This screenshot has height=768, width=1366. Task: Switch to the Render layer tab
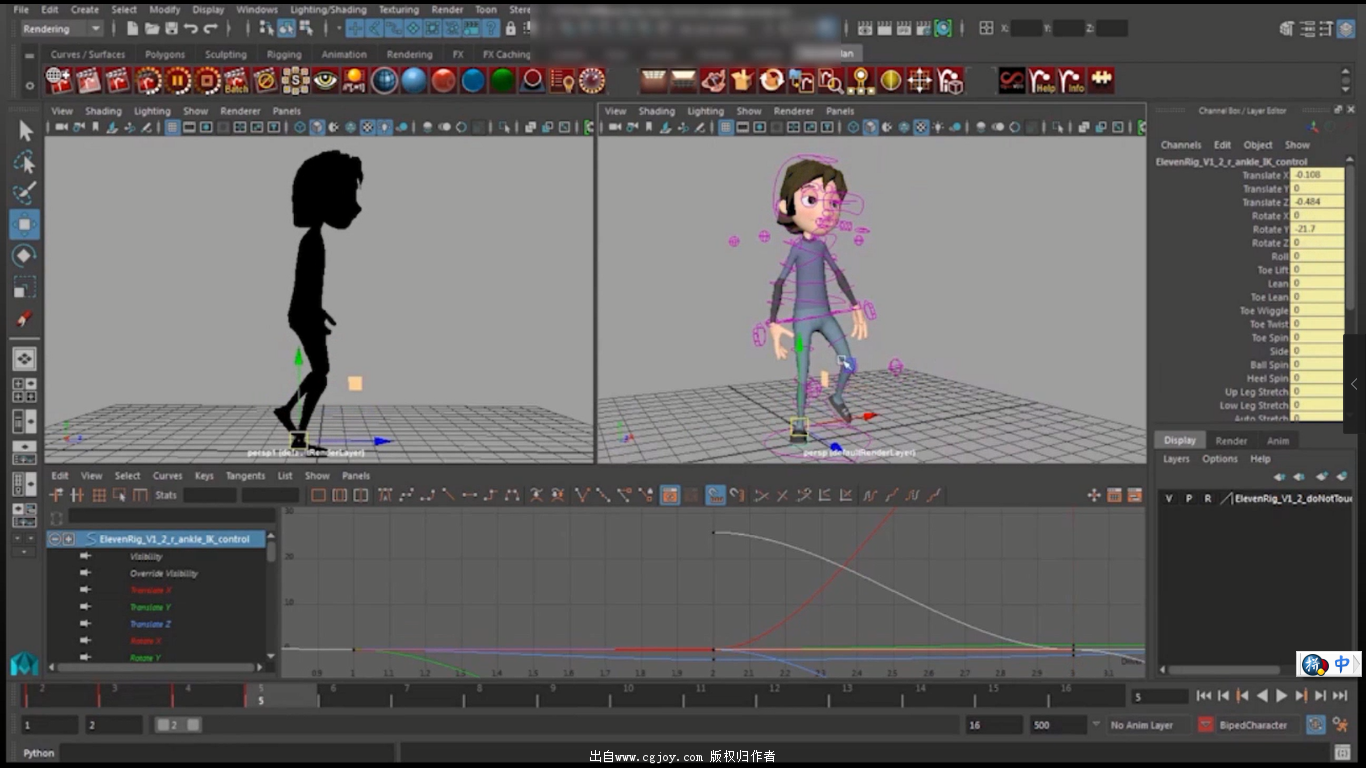pos(1231,440)
